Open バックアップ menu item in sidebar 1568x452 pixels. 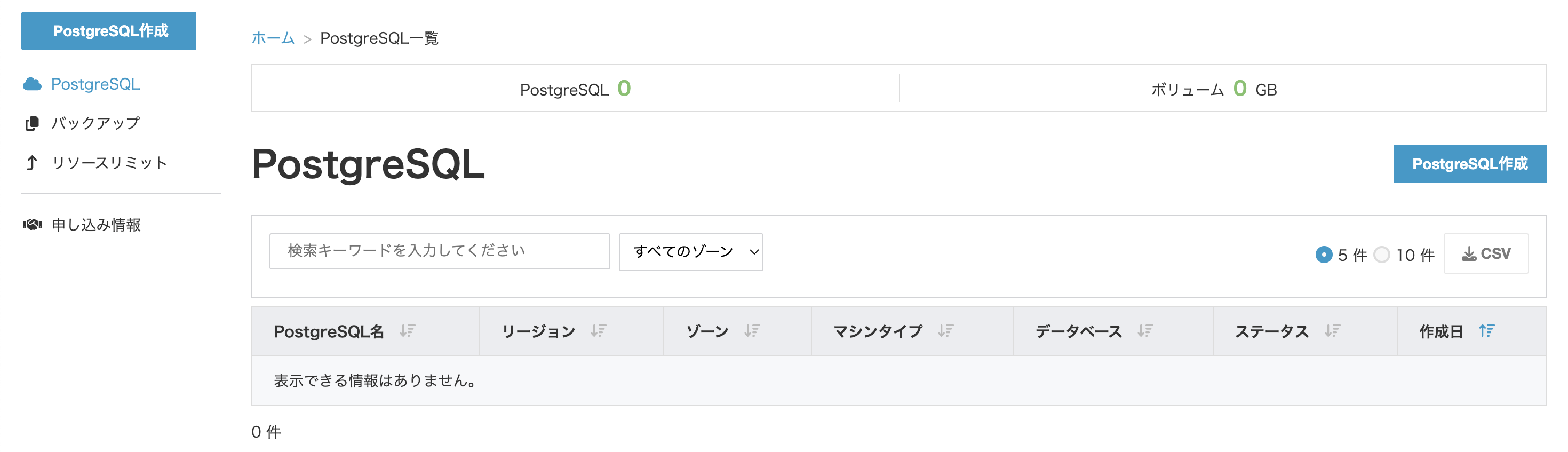click(95, 124)
